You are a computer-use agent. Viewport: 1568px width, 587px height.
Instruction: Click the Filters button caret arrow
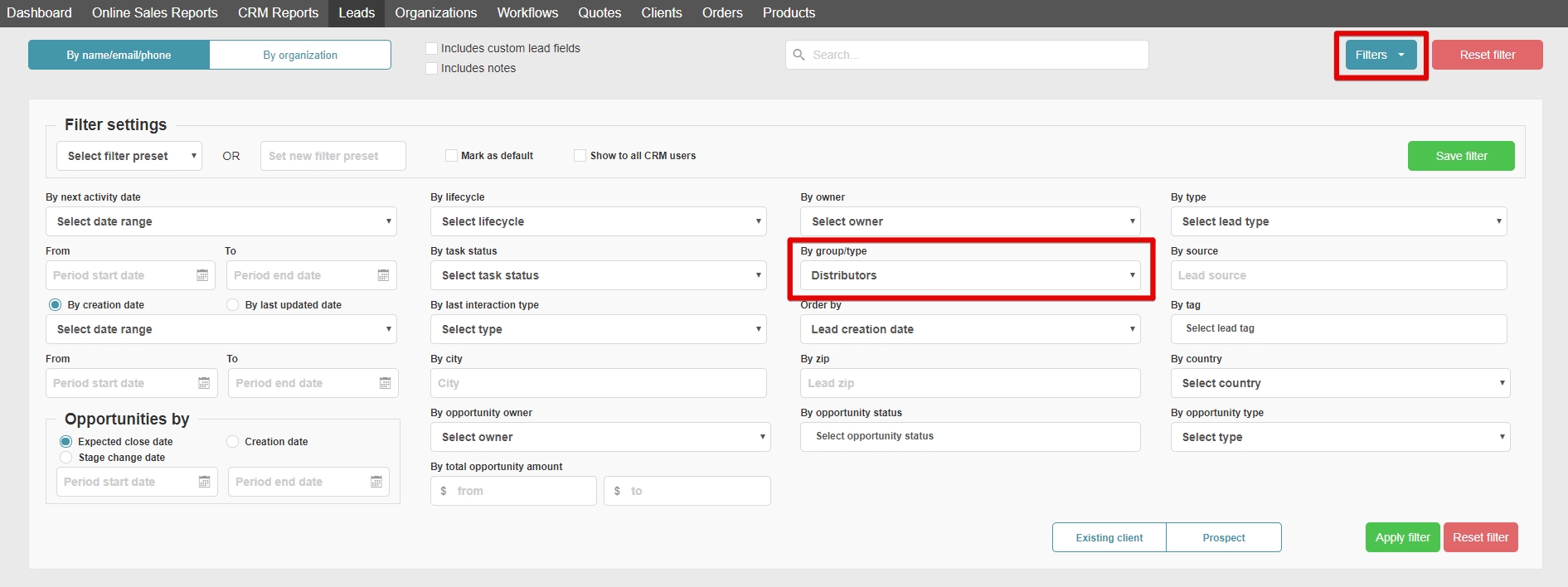click(x=1401, y=56)
